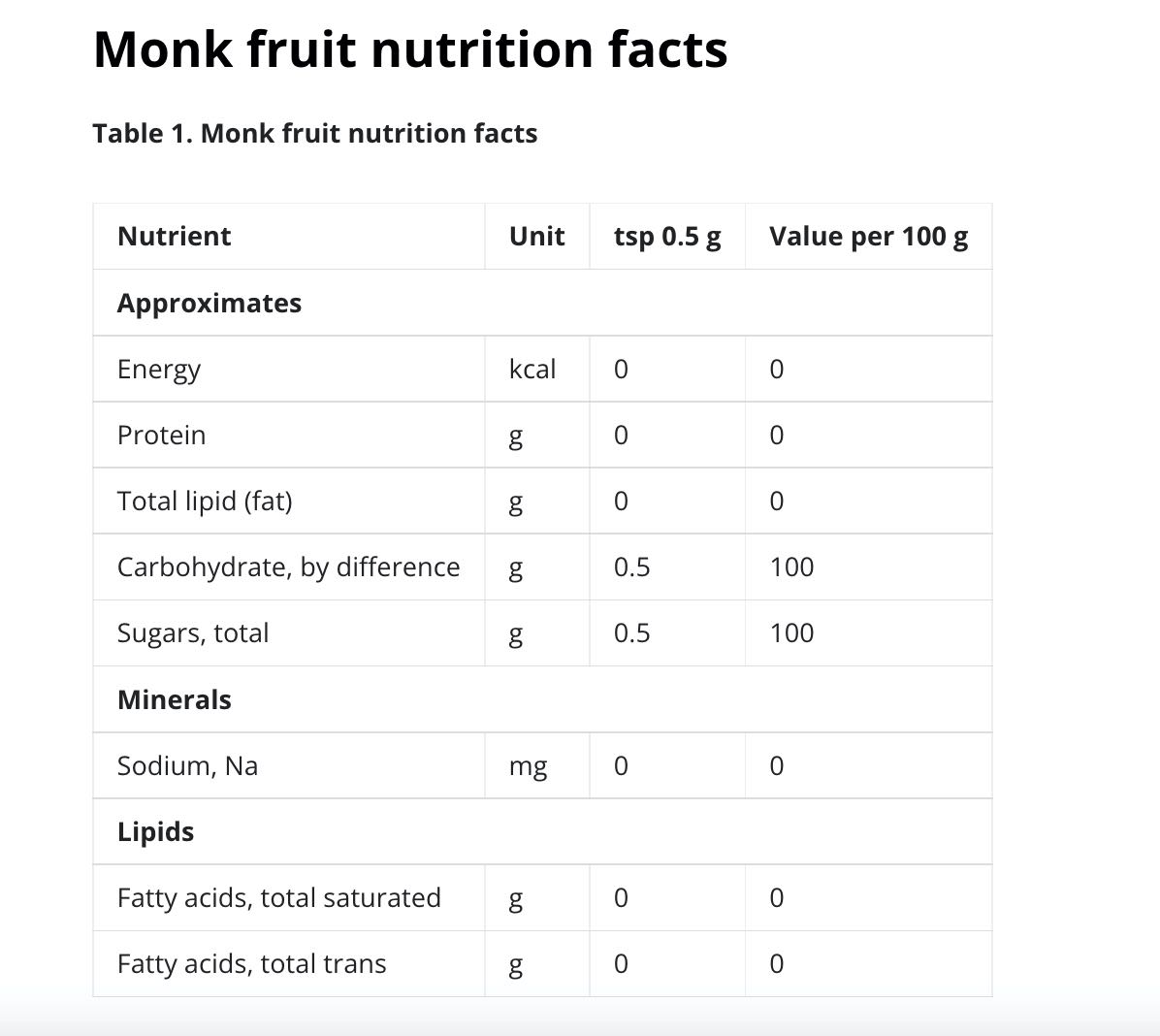Select the "Nutrient" column header
Screen dimensions: 1160x1036
coord(175,237)
